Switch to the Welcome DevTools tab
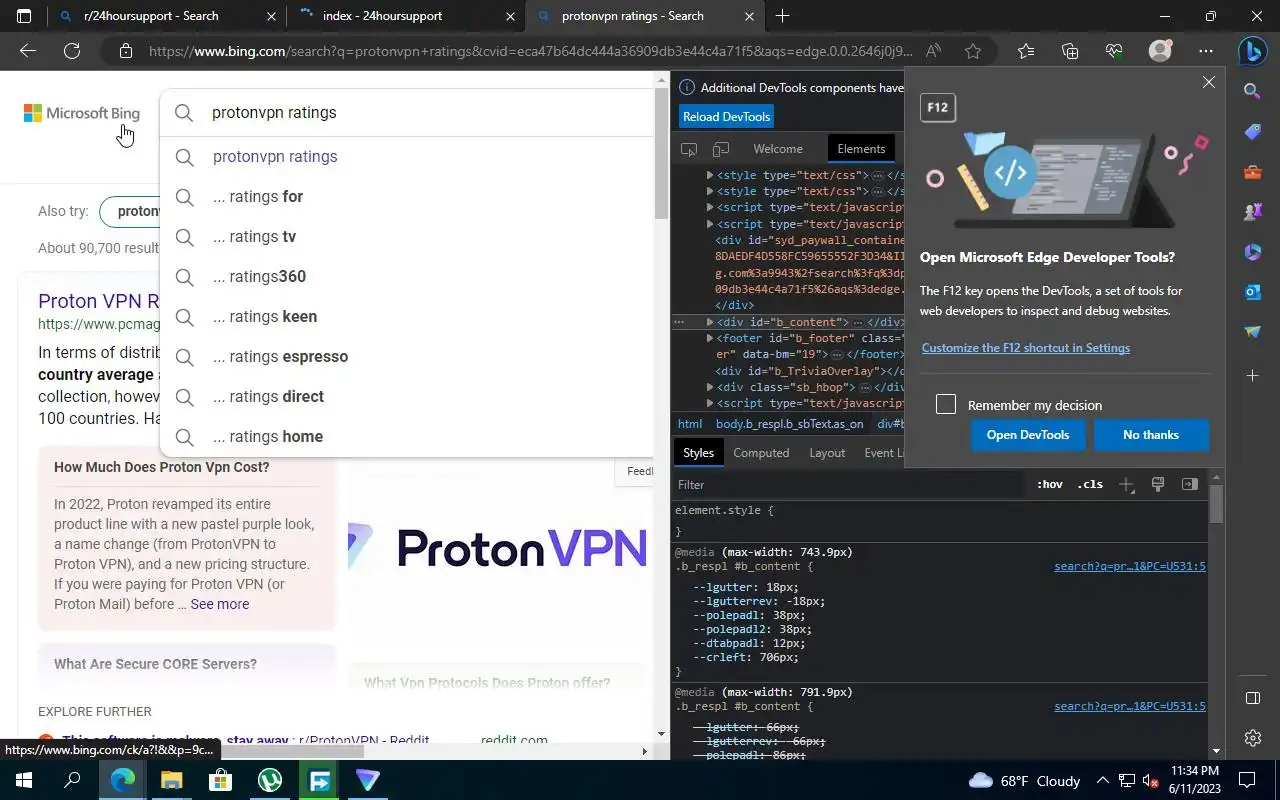1280x800 pixels. coord(778,149)
